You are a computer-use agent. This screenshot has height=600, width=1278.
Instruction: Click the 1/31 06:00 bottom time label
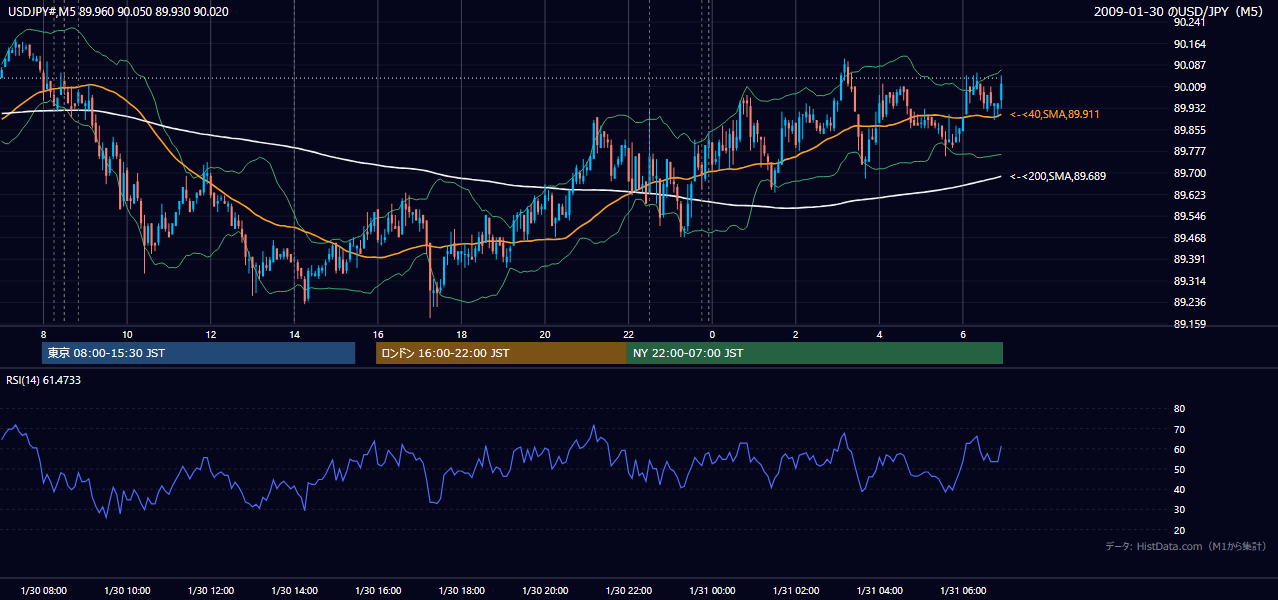point(962,591)
